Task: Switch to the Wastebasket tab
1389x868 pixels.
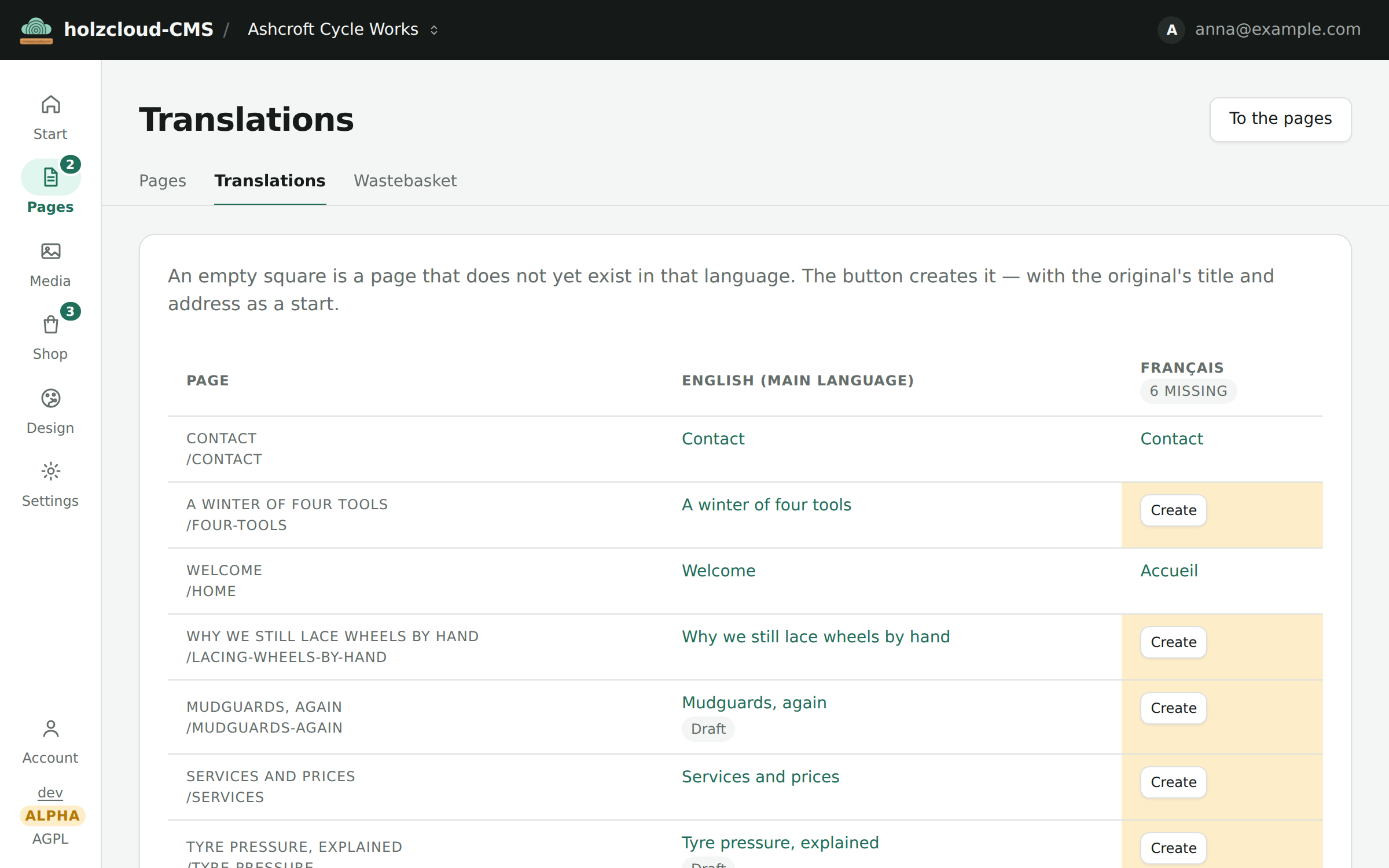Action: pyautogui.click(x=405, y=181)
